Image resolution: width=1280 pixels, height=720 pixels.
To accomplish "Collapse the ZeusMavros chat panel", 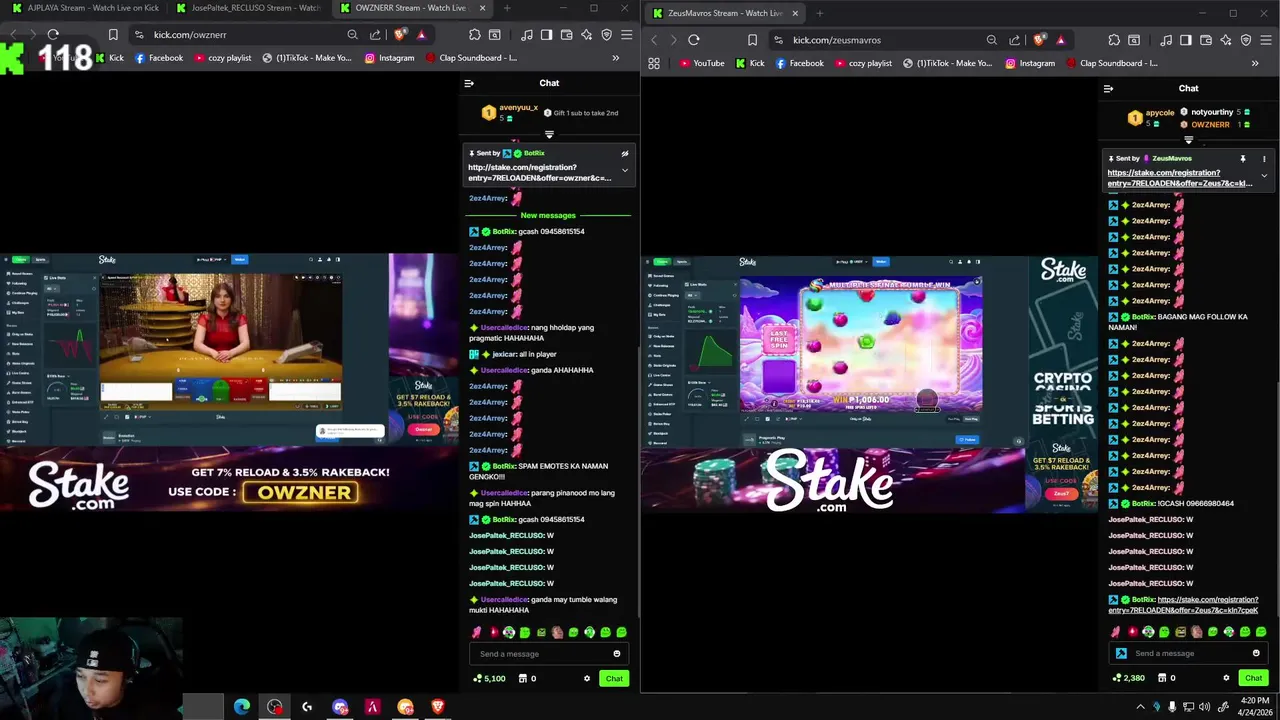I will [x=1108, y=89].
